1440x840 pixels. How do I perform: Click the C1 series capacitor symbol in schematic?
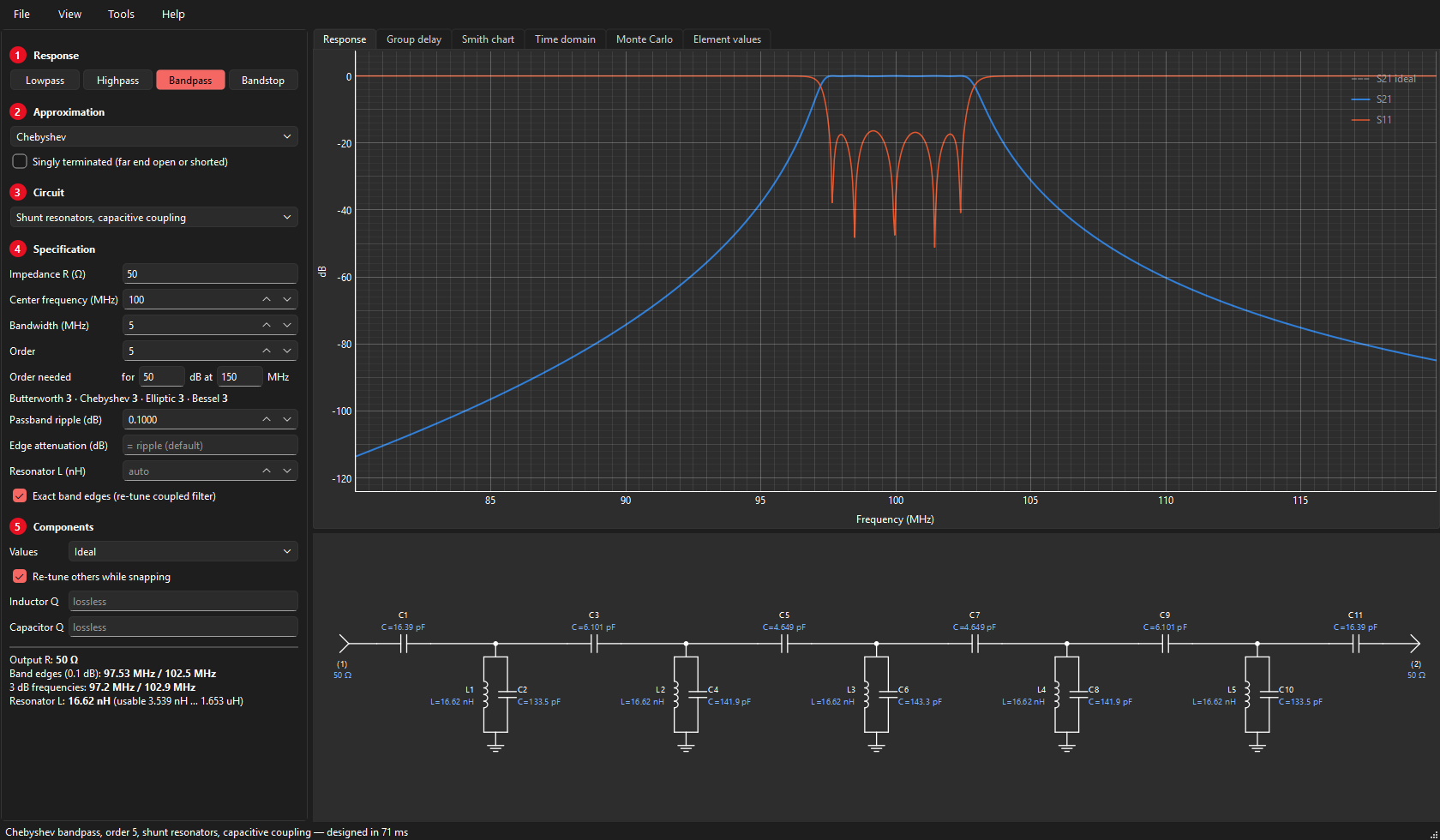pos(404,644)
